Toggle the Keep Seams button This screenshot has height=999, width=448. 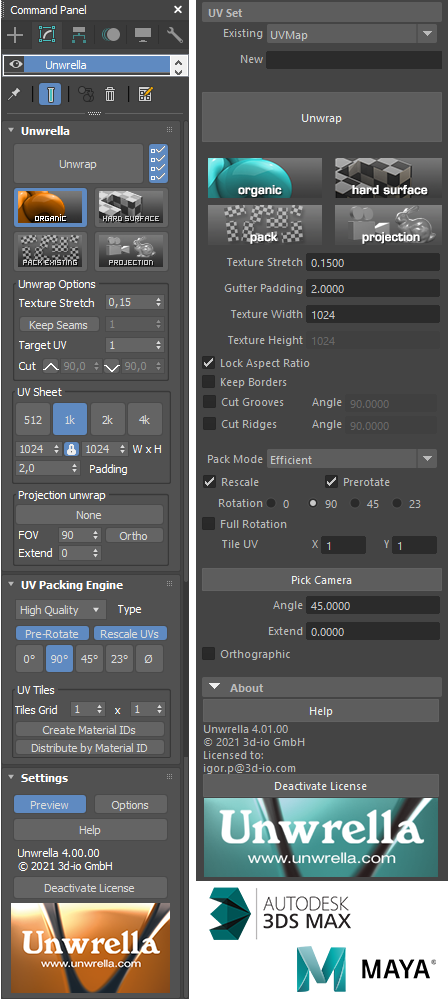(58, 325)
